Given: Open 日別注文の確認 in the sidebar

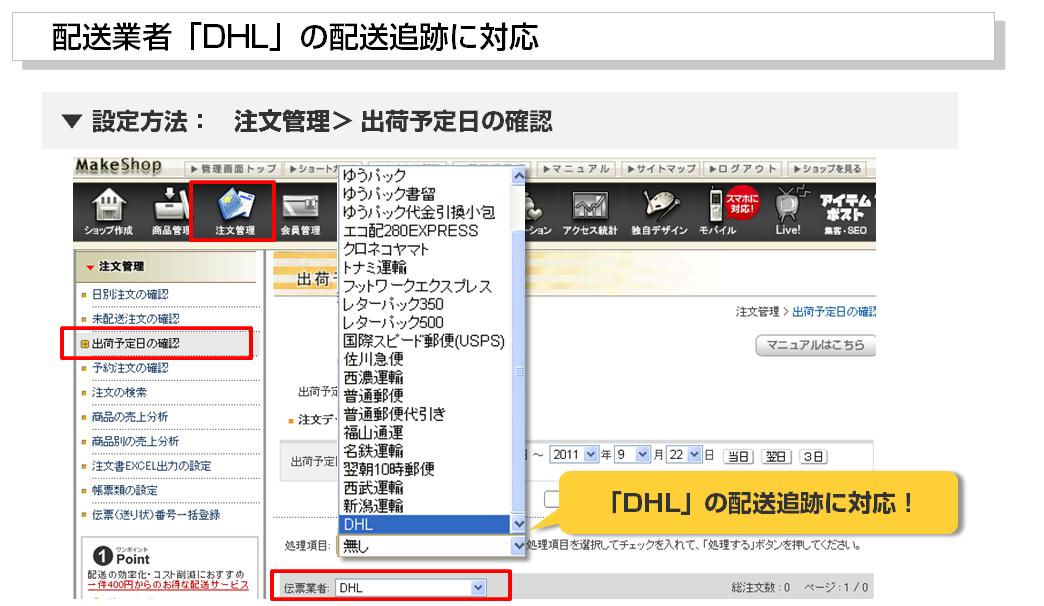Looking at the screenshot, I should pos(130,294).
